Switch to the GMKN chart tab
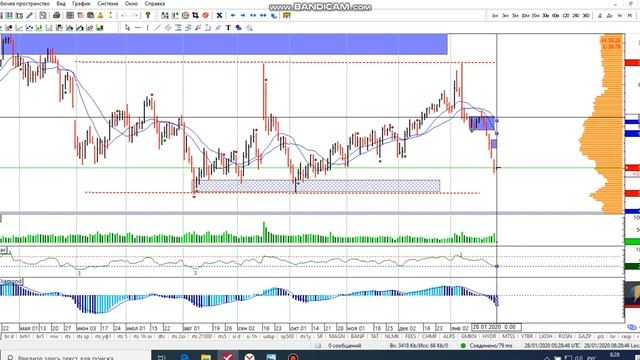This screenshot has height=360, width=640. (x=468, y=336)
